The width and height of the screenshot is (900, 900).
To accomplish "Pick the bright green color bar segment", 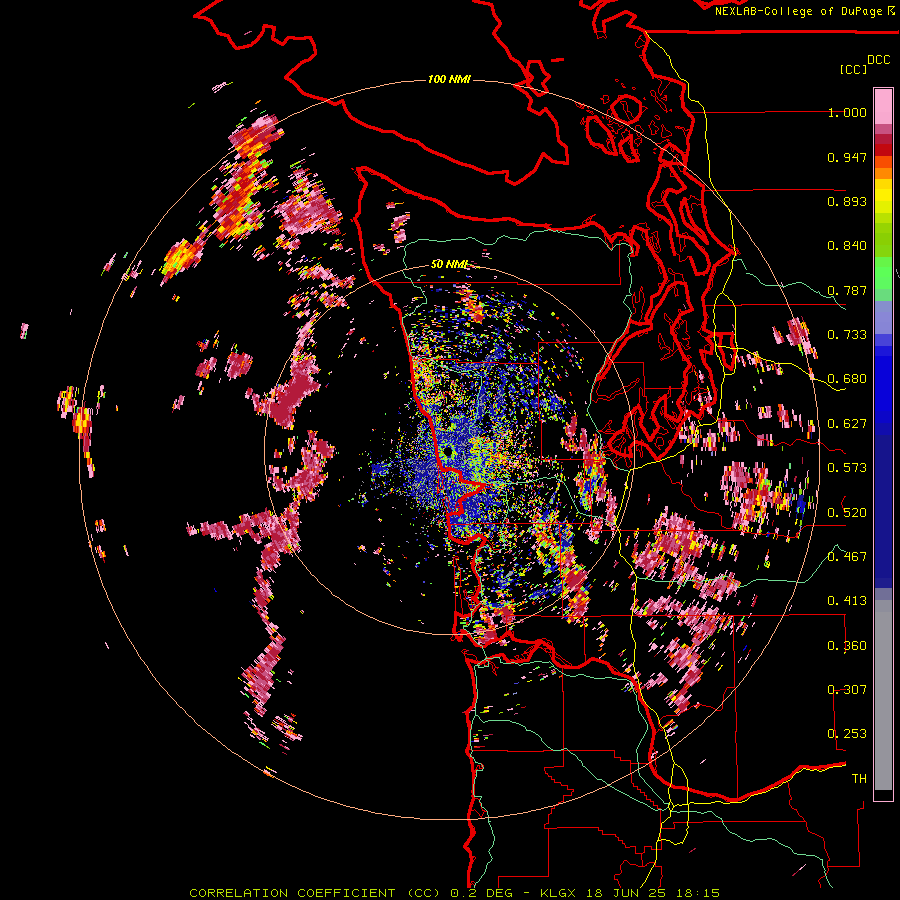I will 883,273.
